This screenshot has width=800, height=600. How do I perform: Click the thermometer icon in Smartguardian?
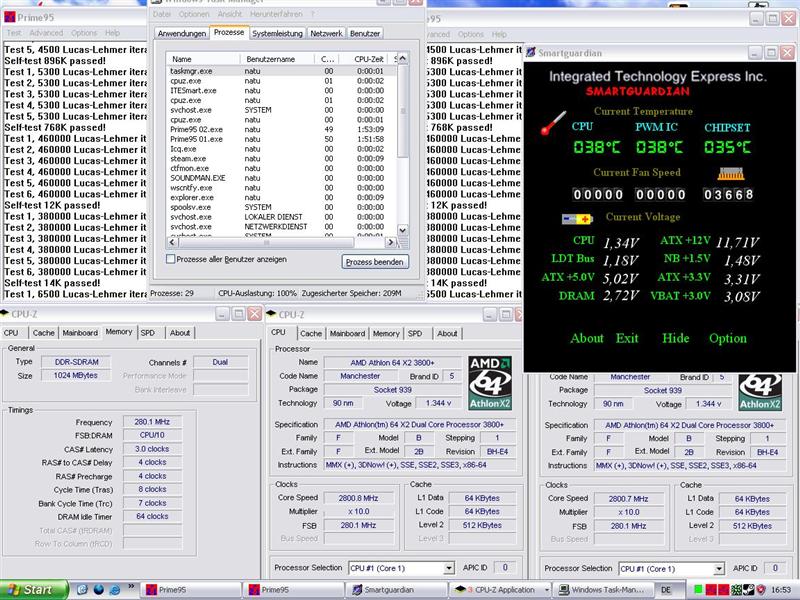pyautogui.click(x=553, y=123)
